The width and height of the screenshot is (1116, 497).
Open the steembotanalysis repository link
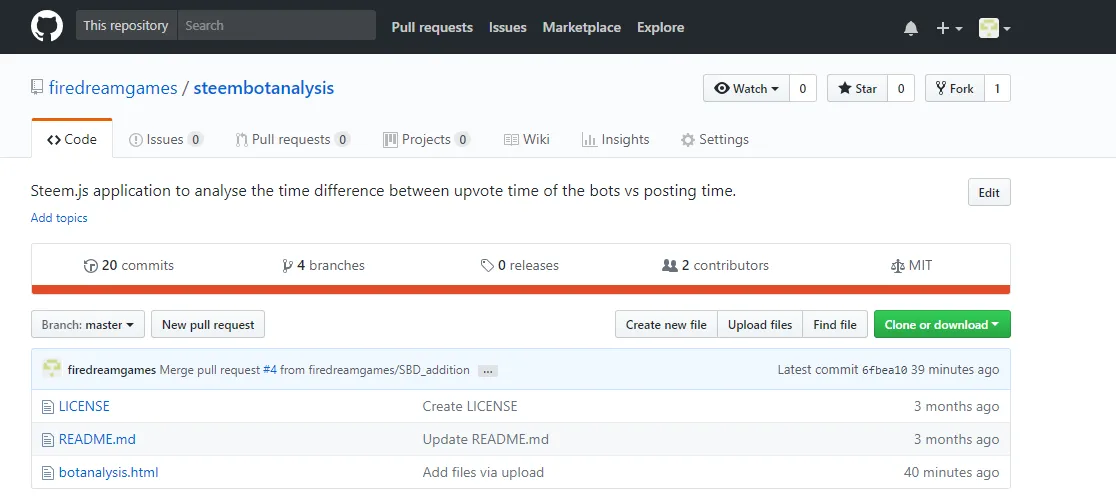[263, 88]
